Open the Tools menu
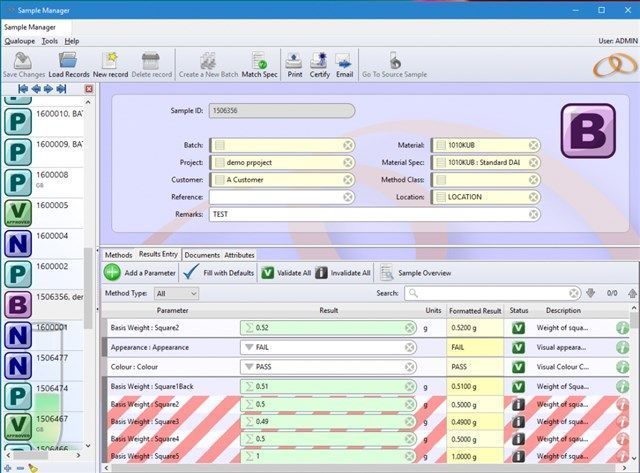 click(x=49, y=41)
